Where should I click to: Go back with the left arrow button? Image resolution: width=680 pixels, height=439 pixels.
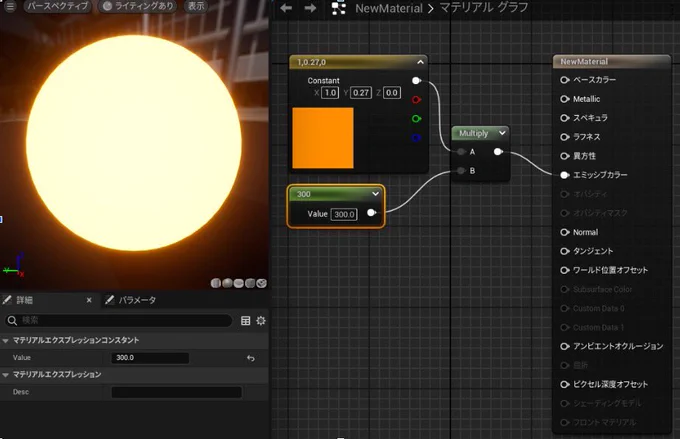click(286, 8)
